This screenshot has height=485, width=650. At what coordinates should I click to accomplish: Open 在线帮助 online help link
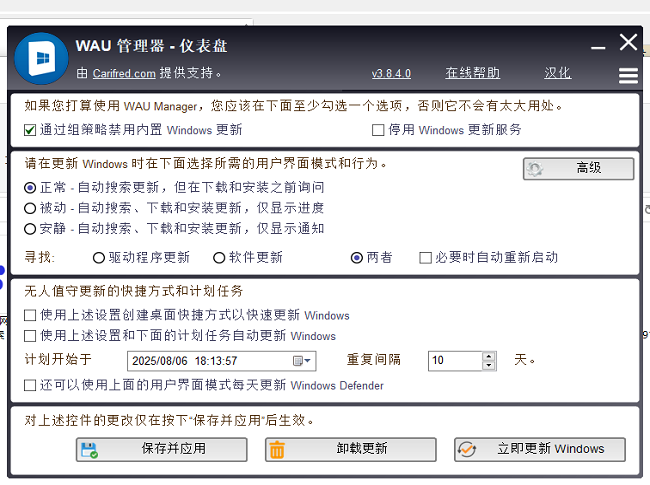click(x=473, y=73)
